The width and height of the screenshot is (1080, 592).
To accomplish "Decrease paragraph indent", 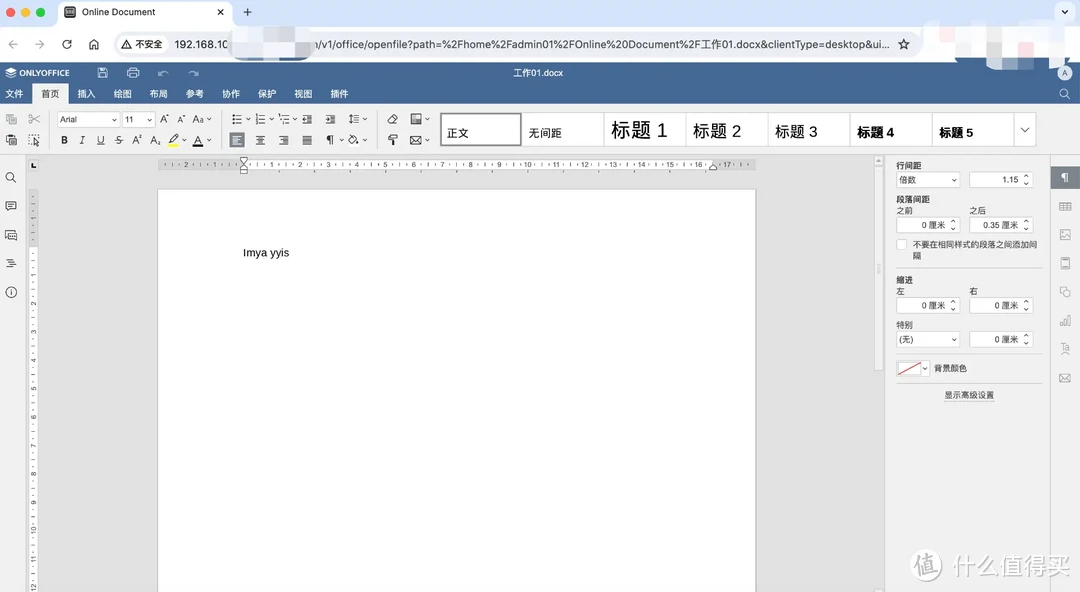I will tap(307, 119).
